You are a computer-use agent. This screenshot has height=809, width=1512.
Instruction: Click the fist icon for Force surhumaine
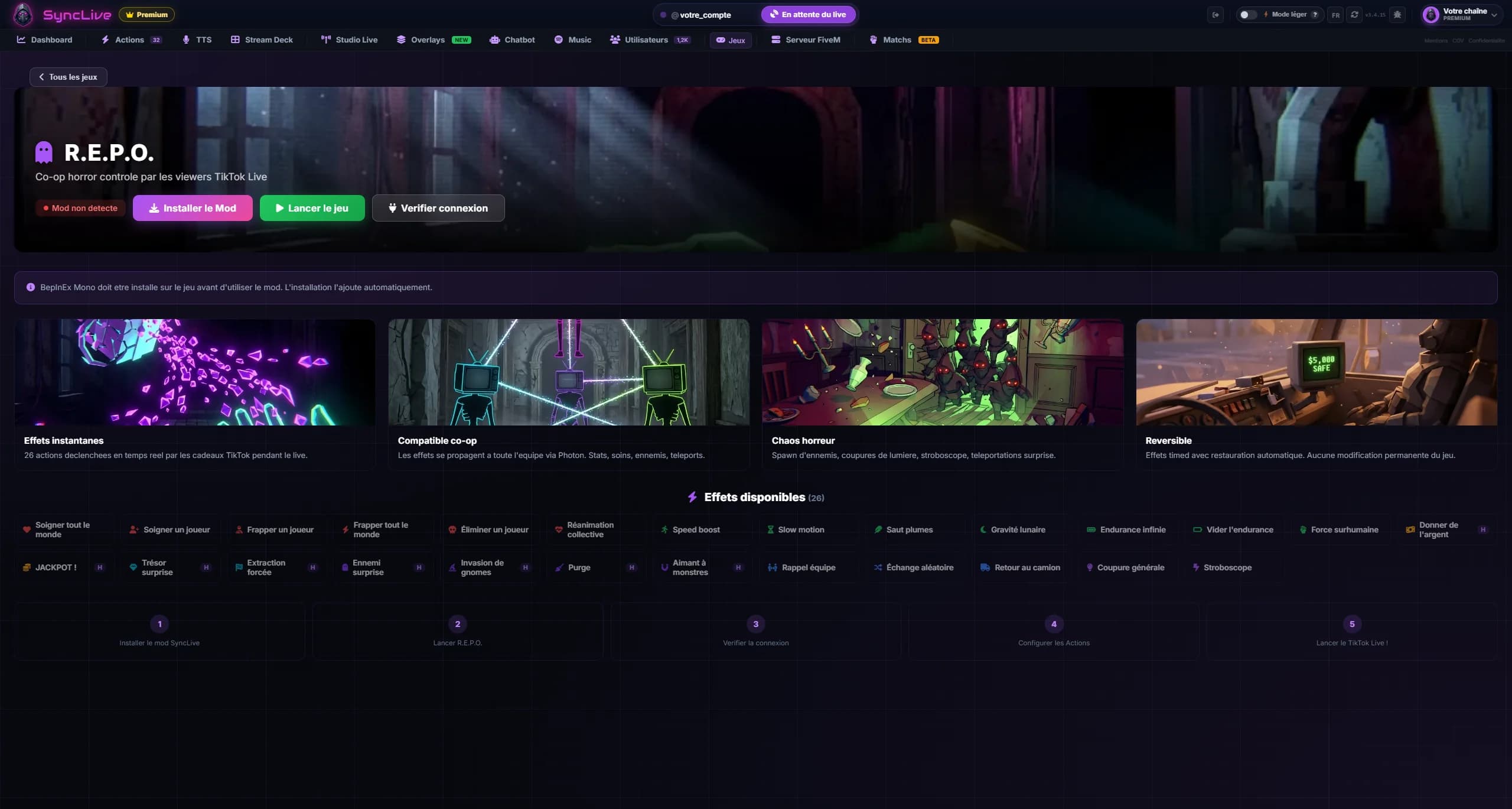point(1303,529)
